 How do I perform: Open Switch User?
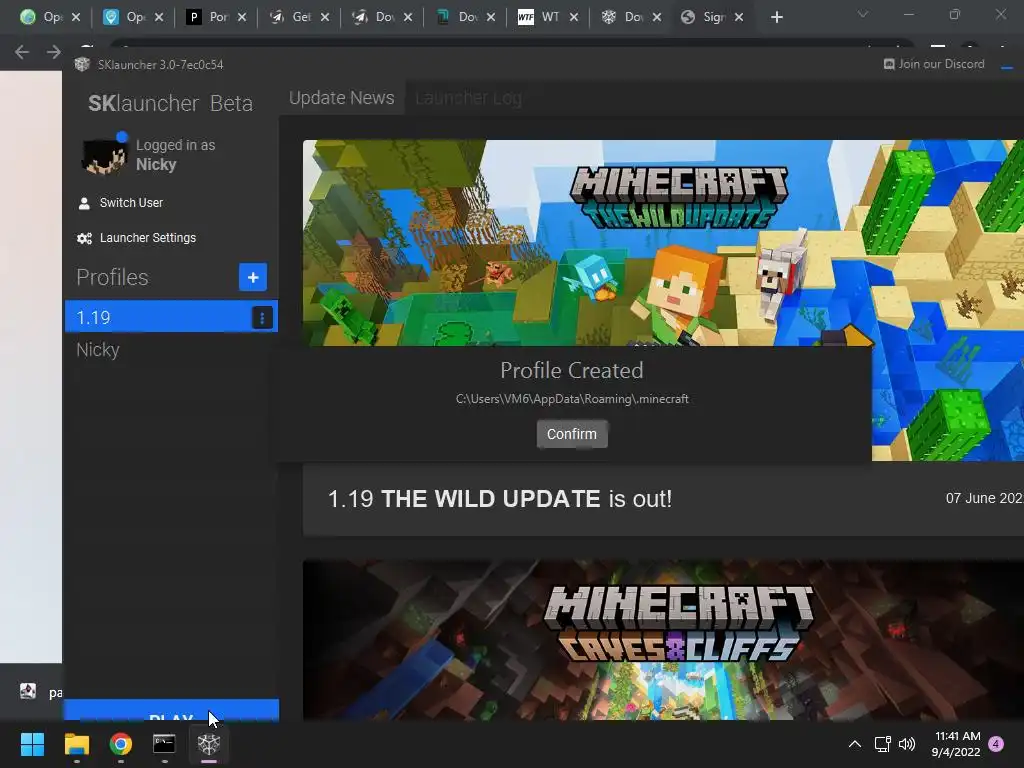(x=120, y=202)
